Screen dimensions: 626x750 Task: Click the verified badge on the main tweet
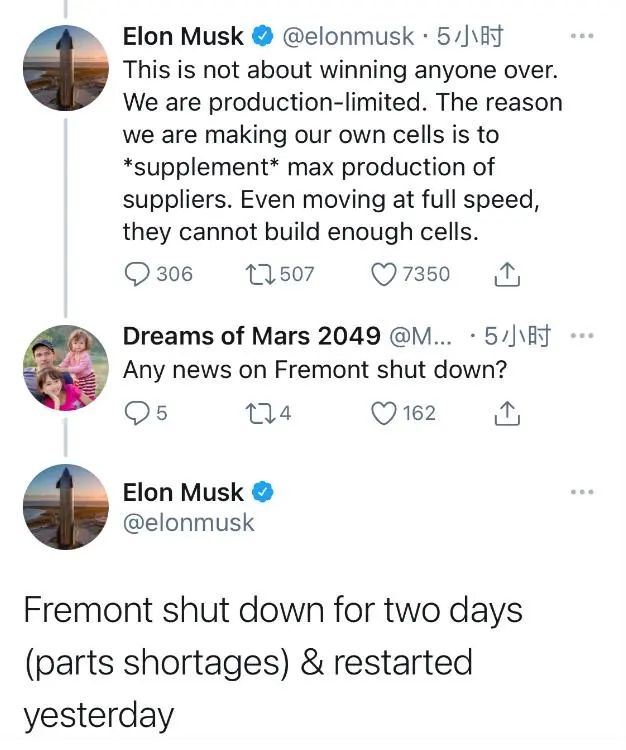click(262, 492)
